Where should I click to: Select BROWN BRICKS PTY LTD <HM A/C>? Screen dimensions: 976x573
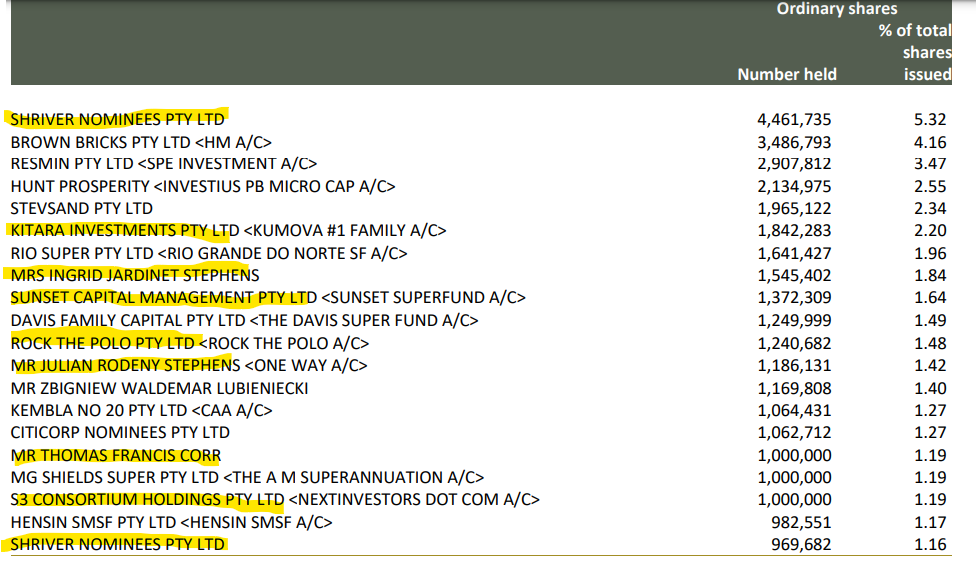(141, 142)
